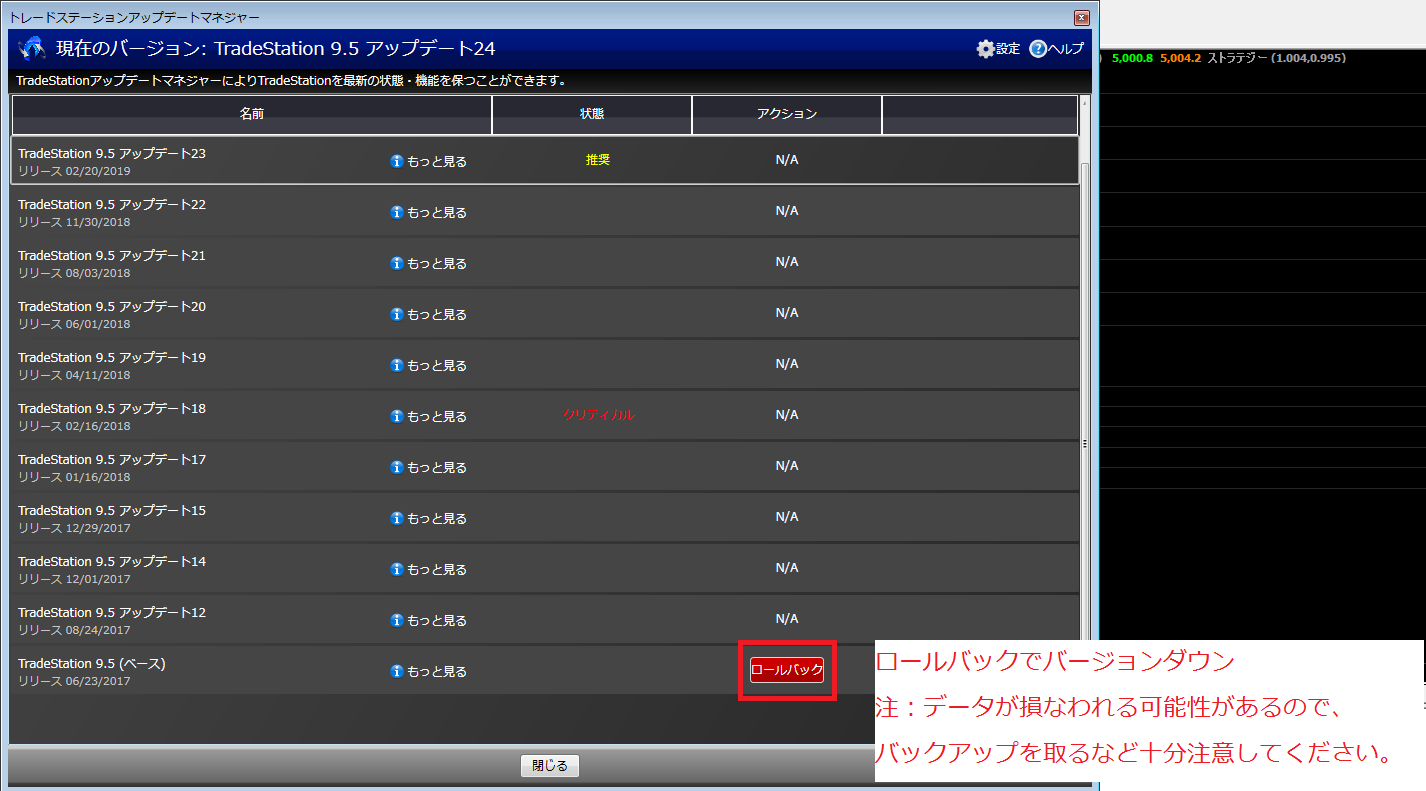
Task: Click info icon for アップデート17 row
Action: pyautogui.click(x=397, y=467)
